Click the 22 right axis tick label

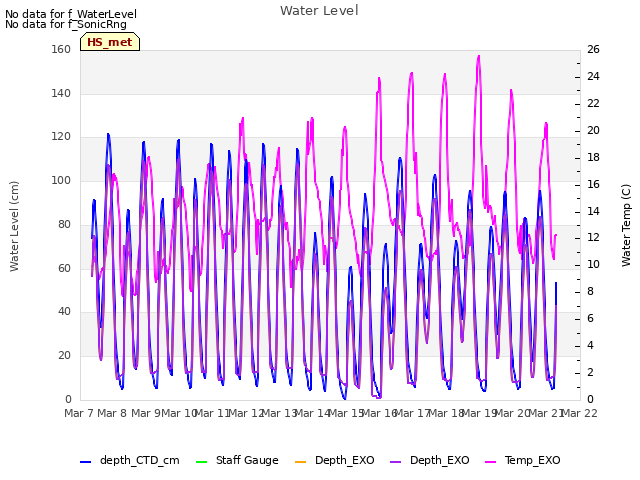click(x=593, y=103)
